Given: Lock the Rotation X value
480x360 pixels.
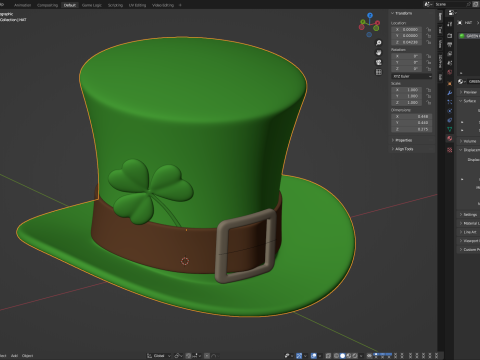Looking at the screenshot, I should 429,56.
